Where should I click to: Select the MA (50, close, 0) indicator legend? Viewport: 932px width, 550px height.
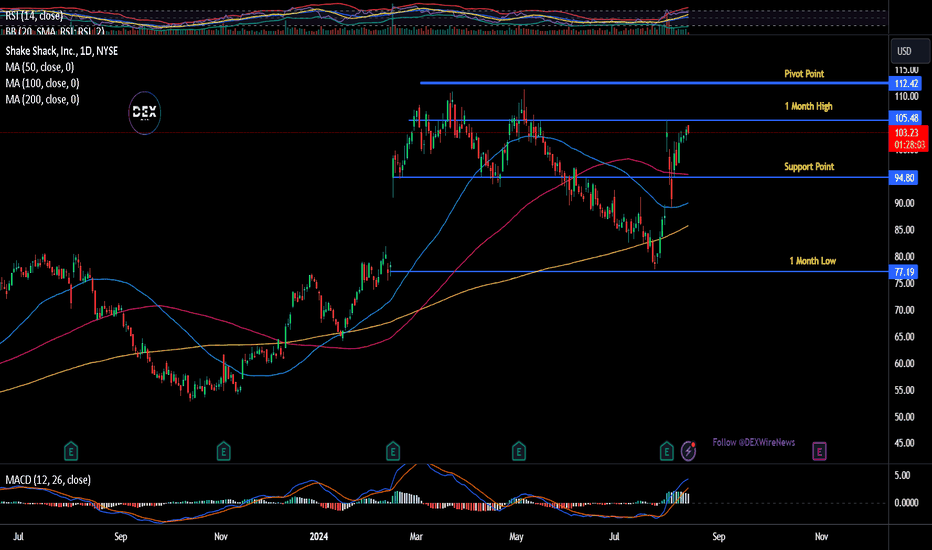40,67
